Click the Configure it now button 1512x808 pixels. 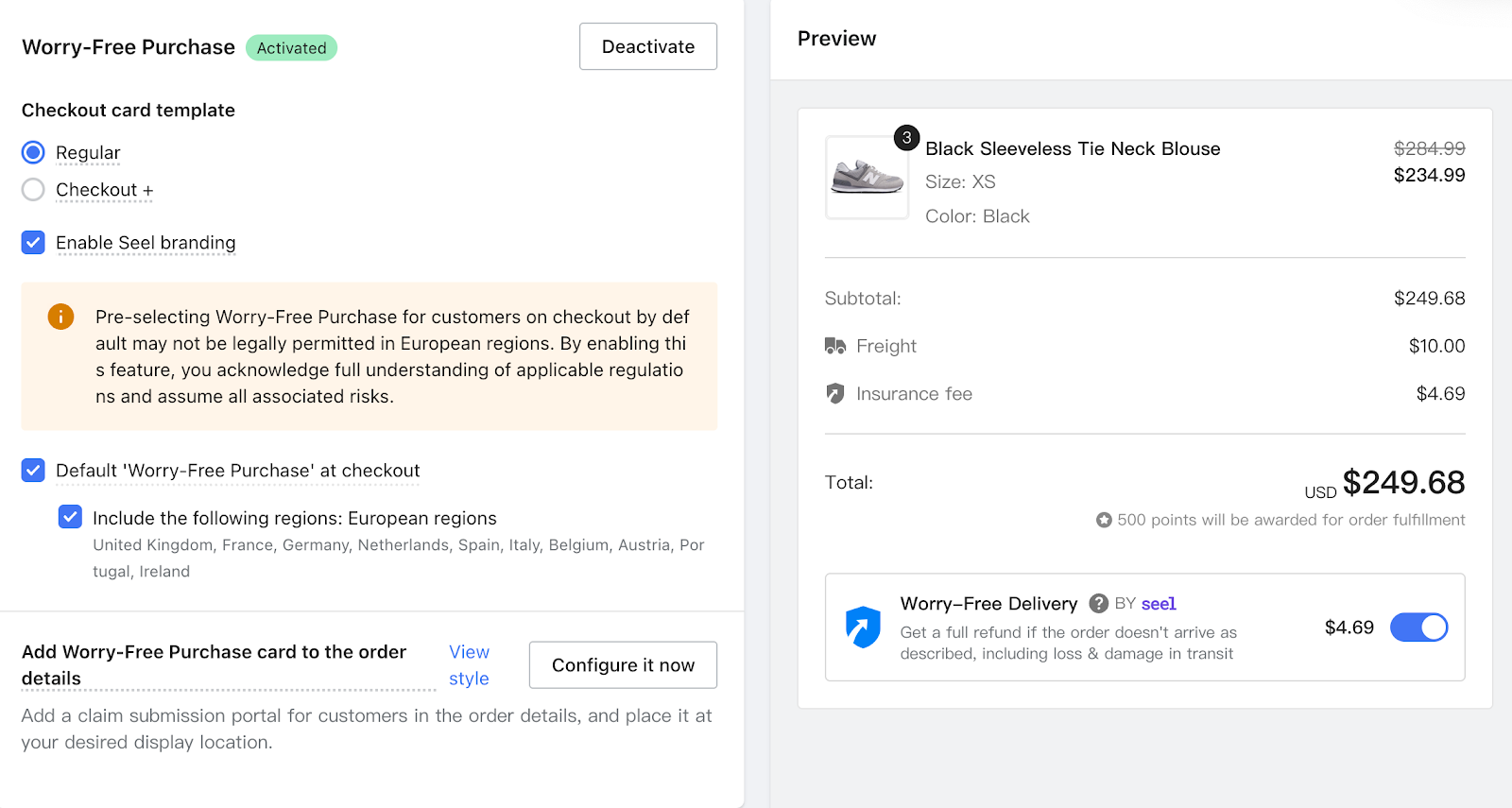tap(623, 665)
